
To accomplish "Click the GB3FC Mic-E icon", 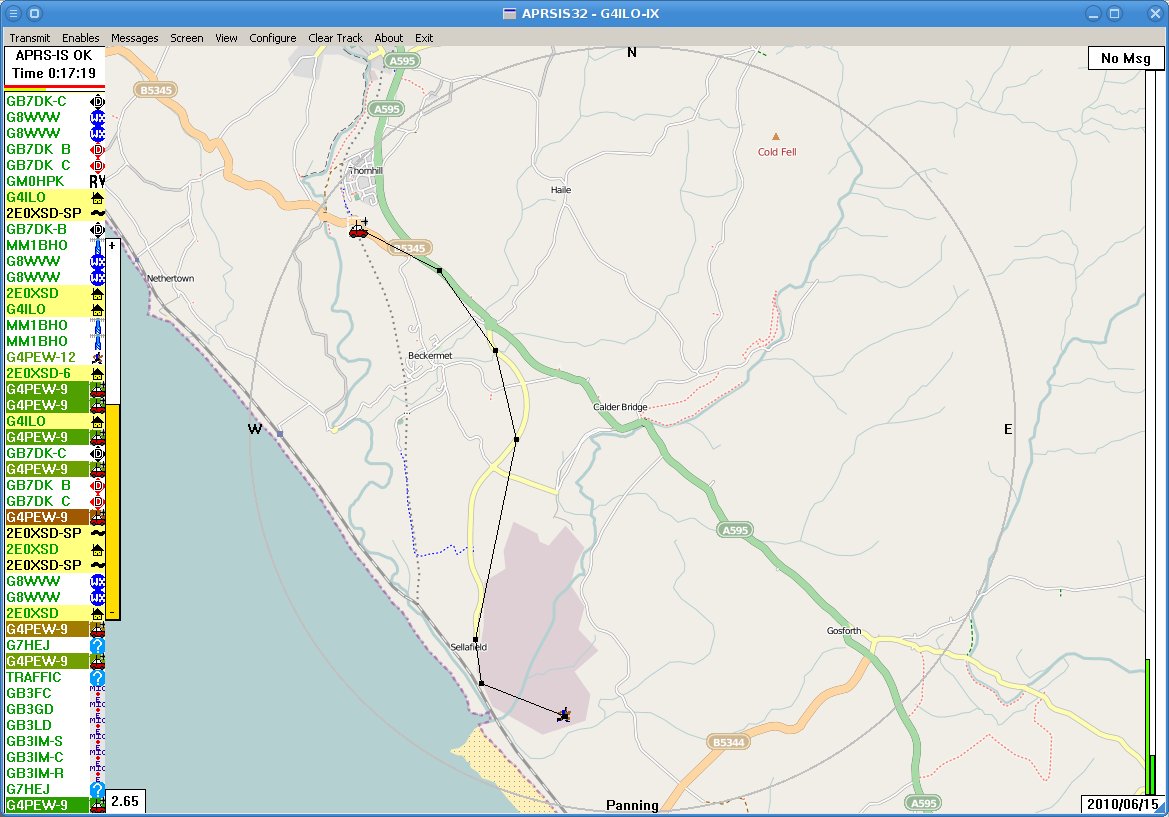I will click(x=96, y=694).
